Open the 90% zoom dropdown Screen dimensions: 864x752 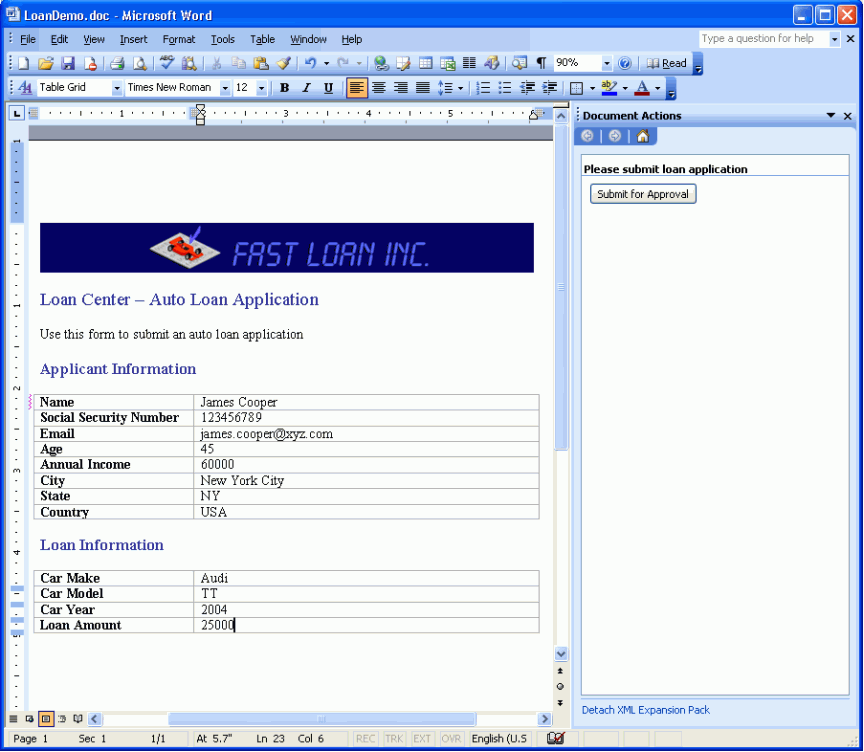[x=607, y=64]
